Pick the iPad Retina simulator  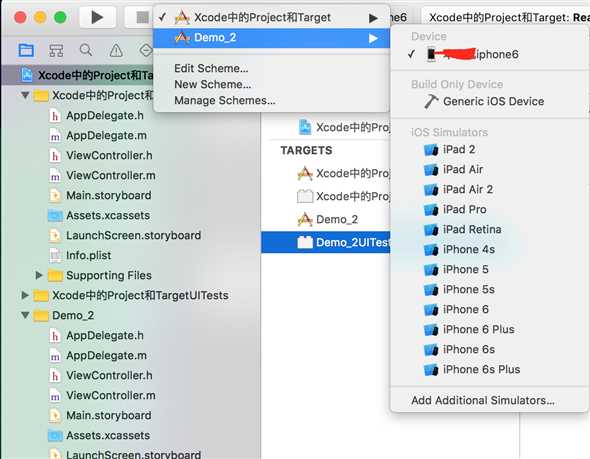point(490,230)
